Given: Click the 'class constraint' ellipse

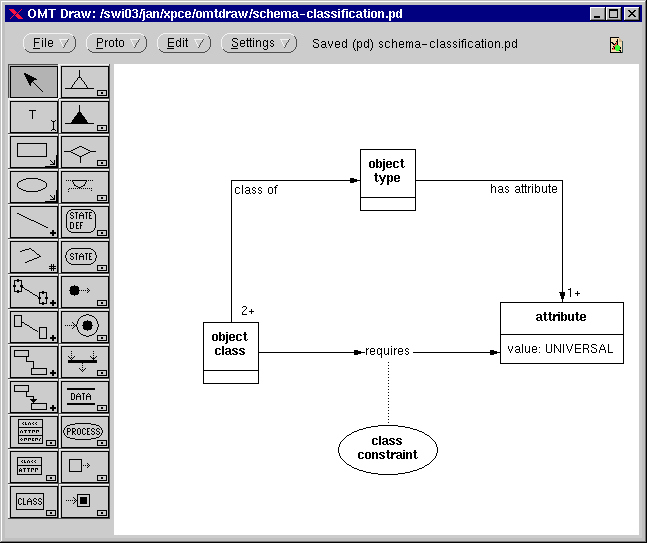Looking at the screenshot, I should [387, 448].
